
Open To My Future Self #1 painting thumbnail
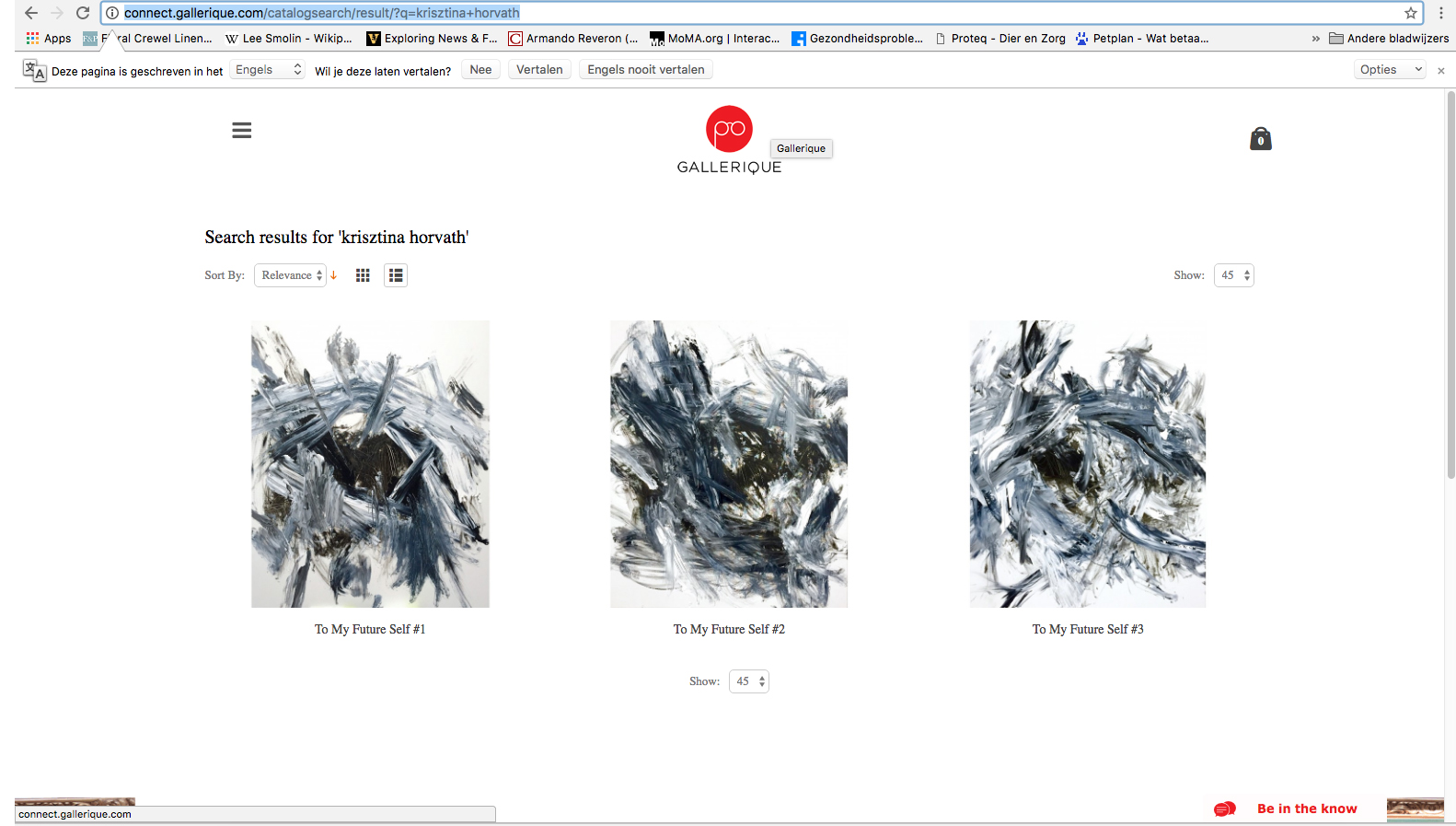(x=370, y=464)
